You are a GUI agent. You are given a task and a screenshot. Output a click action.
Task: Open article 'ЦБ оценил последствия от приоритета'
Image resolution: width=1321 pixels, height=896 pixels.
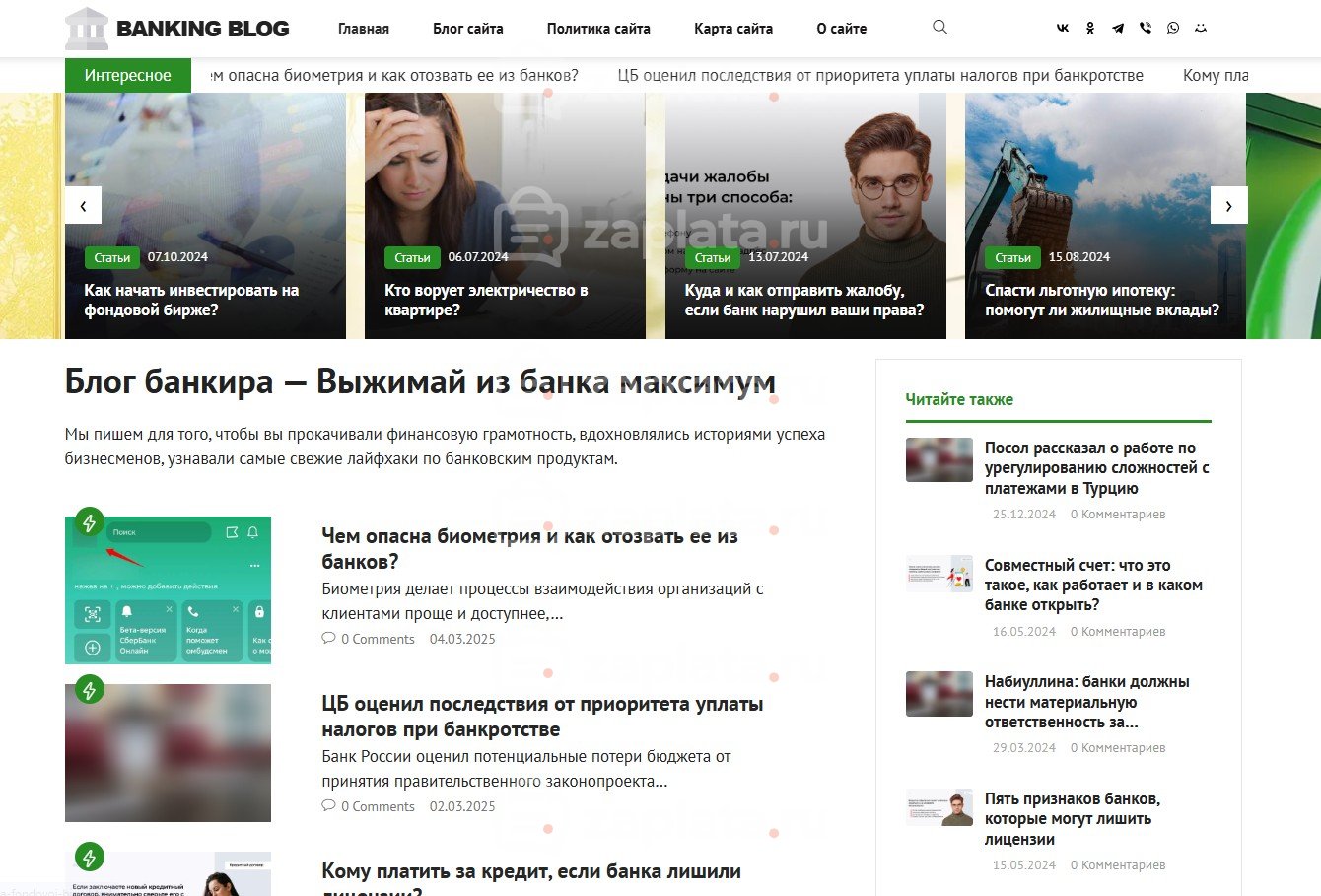pos(542,717)
